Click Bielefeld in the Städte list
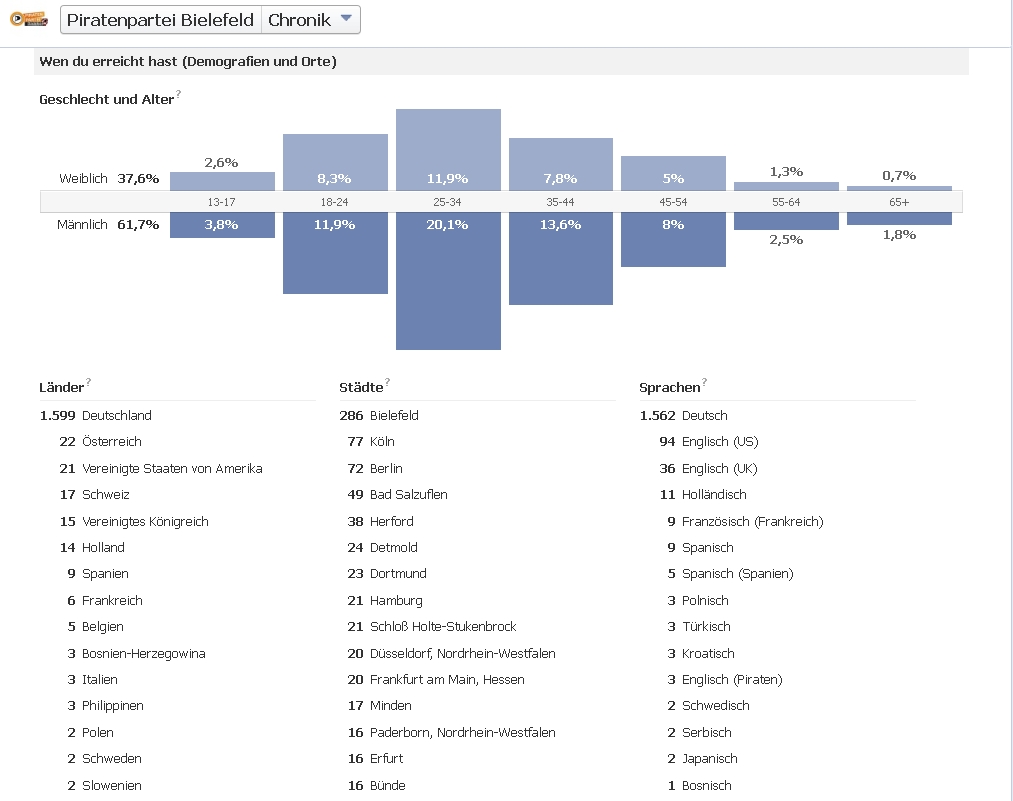Viewport: 1013px width, 801px height. [x=394, y=415]
